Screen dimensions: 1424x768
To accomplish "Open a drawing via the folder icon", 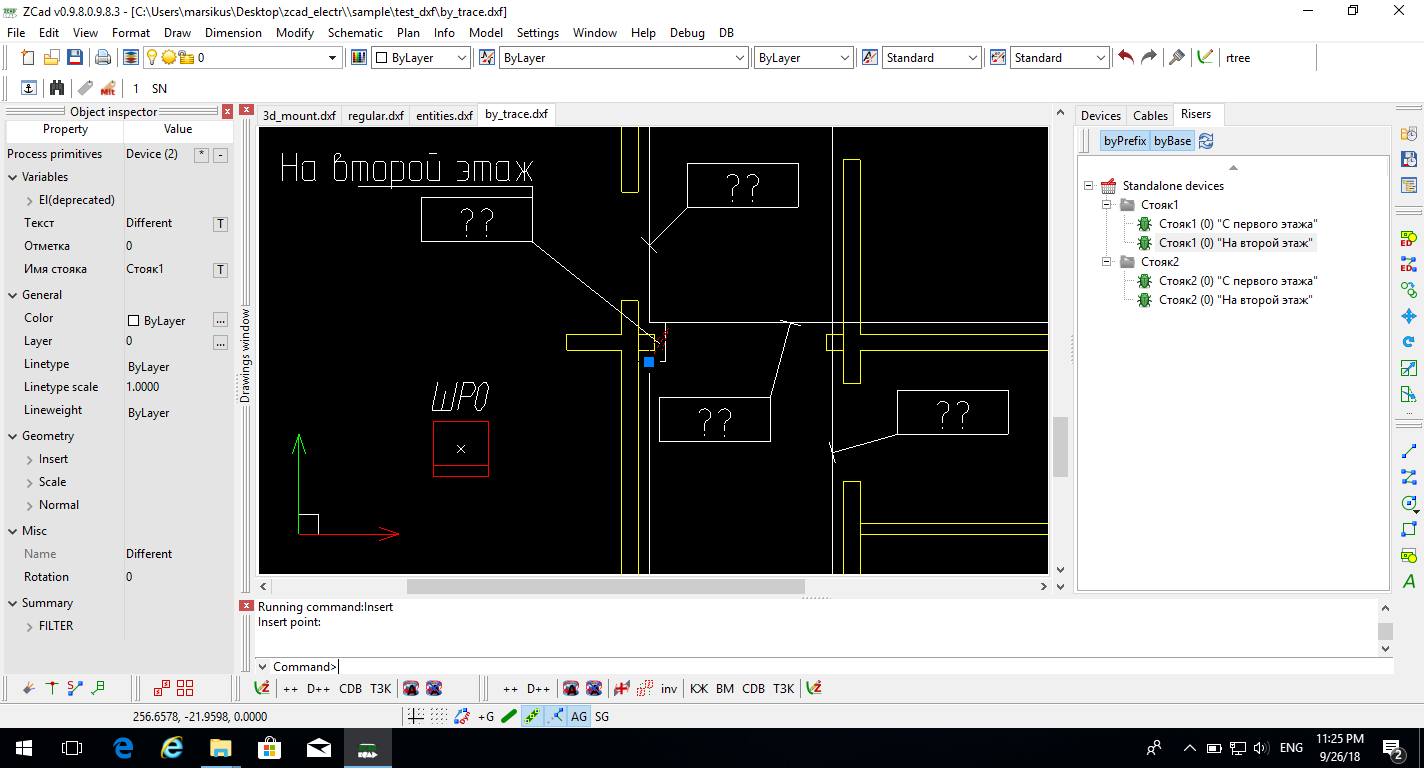I will (x=51, y=58).
